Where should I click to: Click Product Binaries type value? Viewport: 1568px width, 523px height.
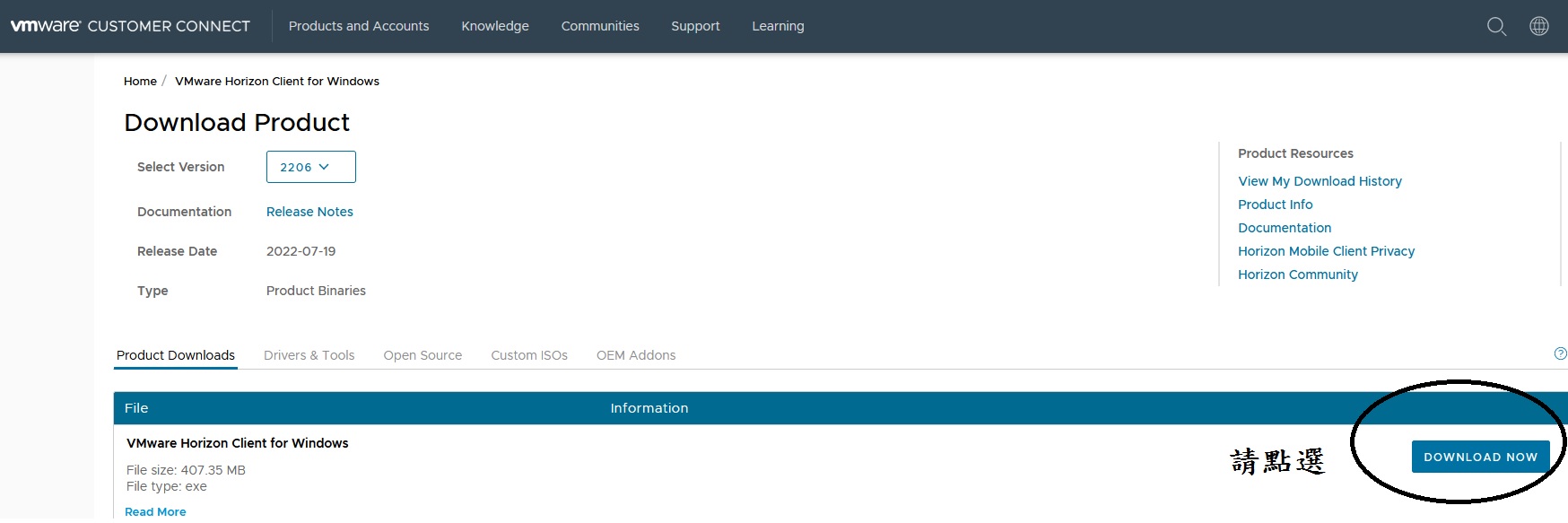click(316, 291)
